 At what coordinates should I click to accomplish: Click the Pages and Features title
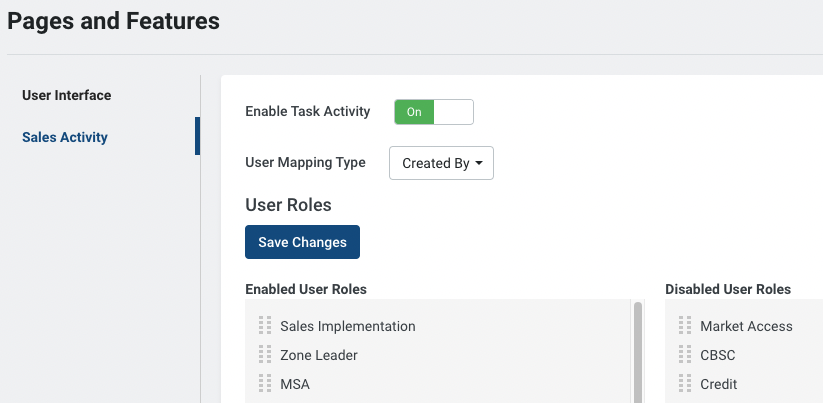[x=113, y=22]
